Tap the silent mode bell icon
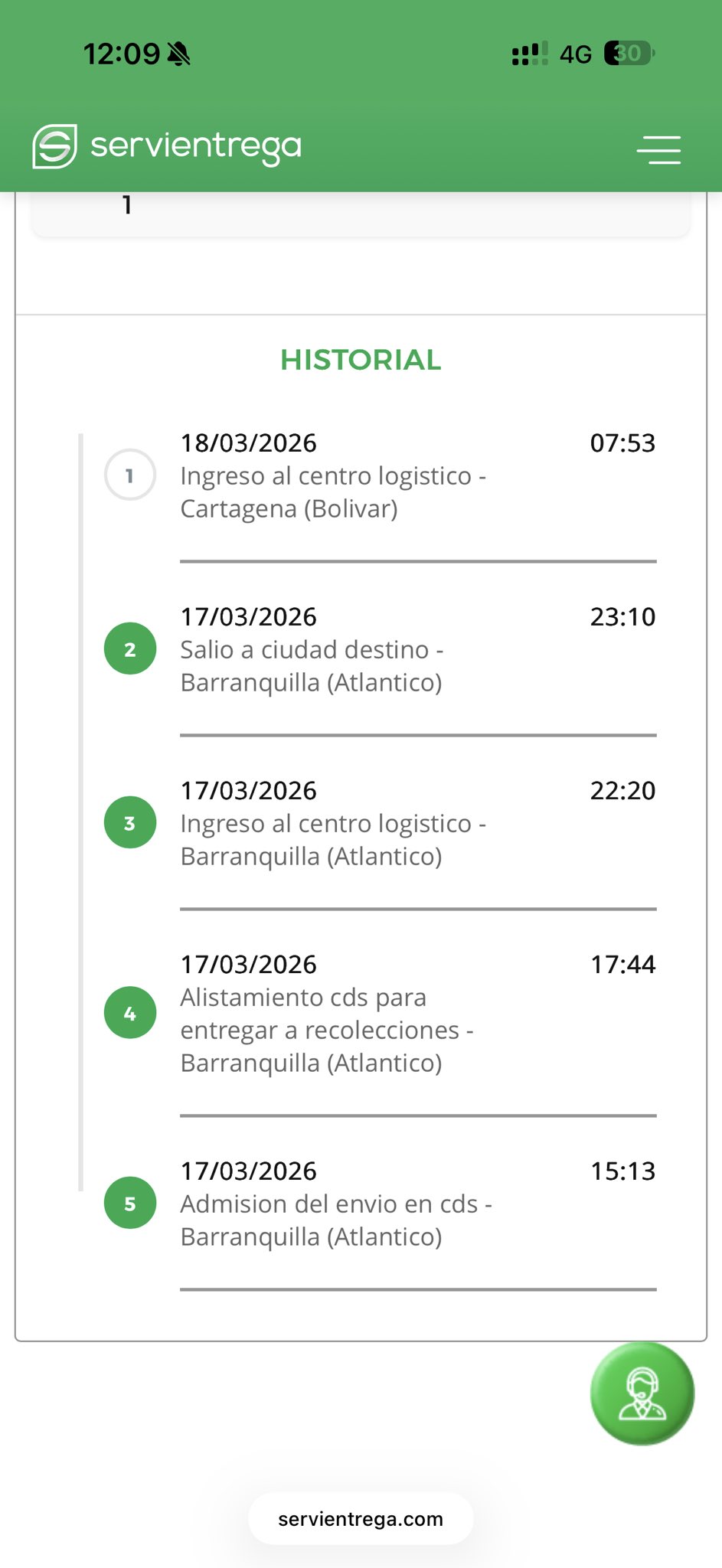Screen dimensions: 722x1568 [x=178, y=54]
